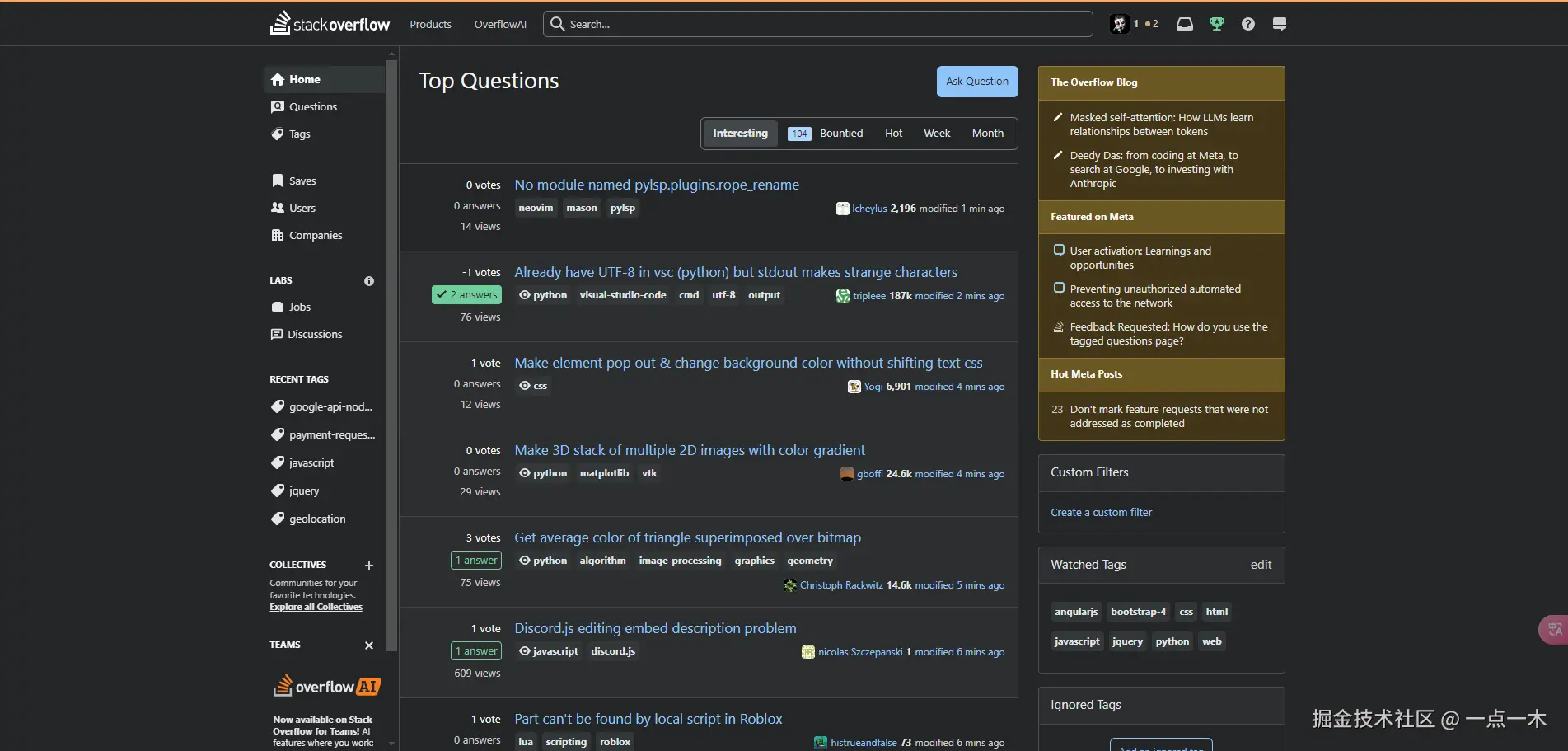The image size is (1568, 751).
Task: Open Tags using its sidebar icon
Action: pyautogui.click(x=278, y=134)
